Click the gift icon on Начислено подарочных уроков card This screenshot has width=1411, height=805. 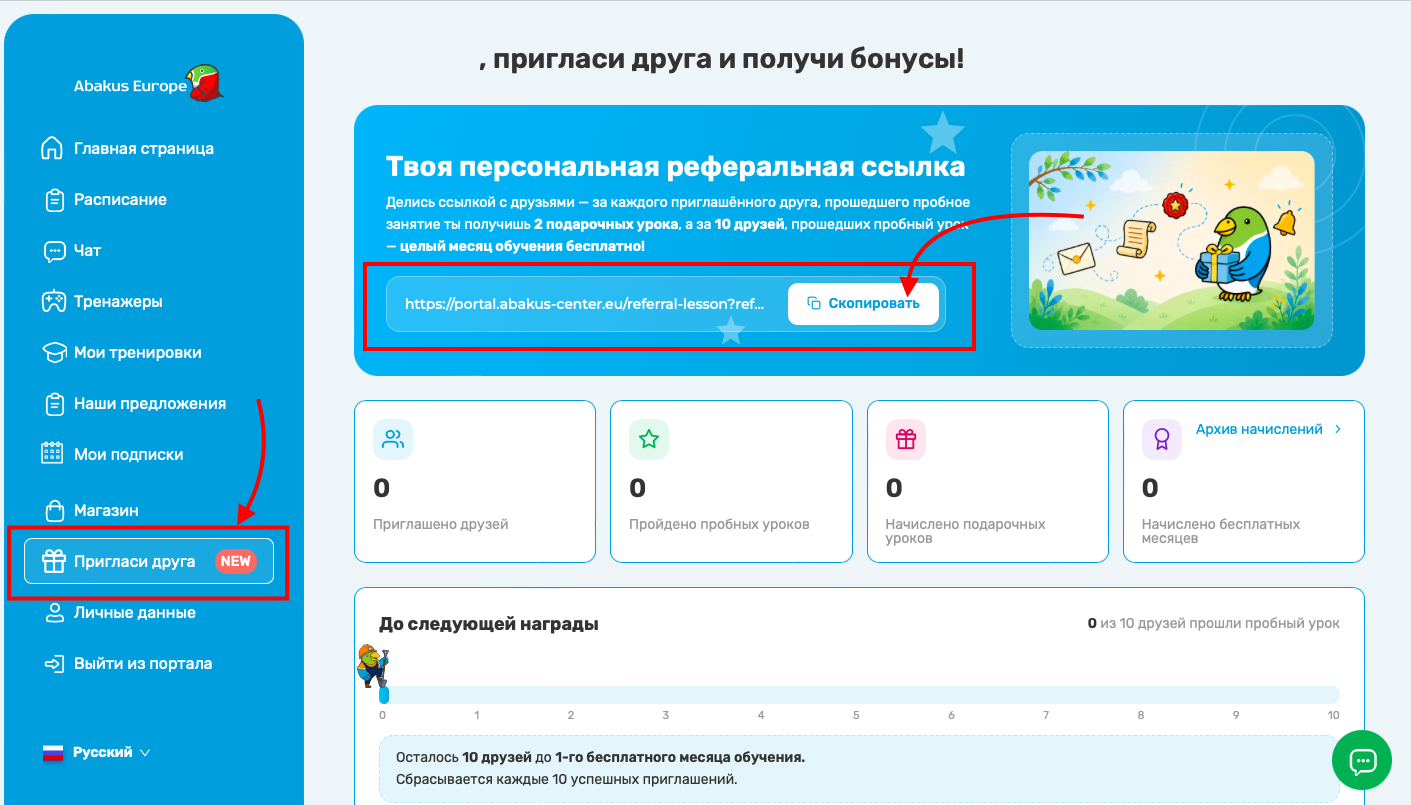click(906, 439)
